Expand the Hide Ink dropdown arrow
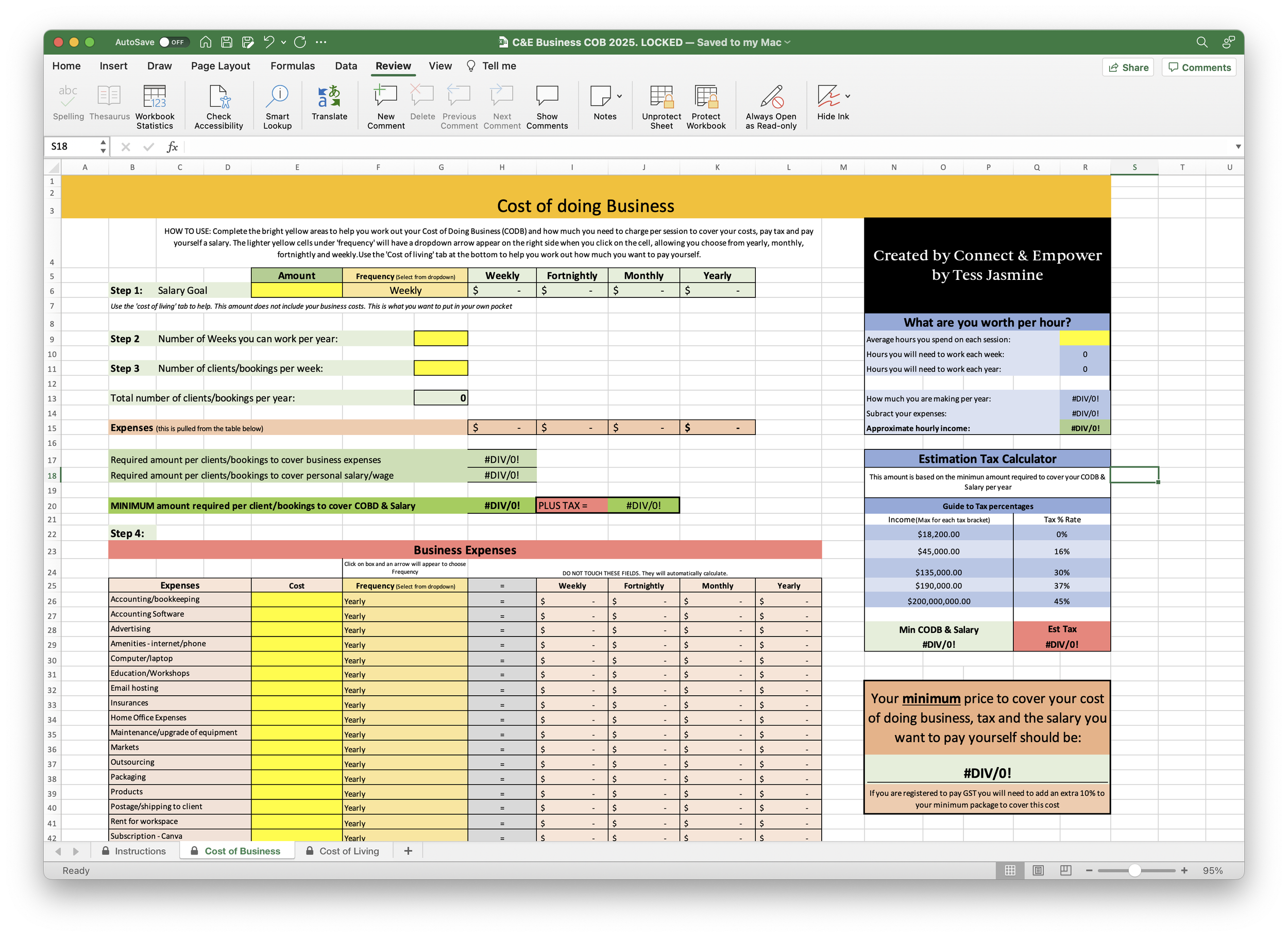This screenshot has height=937, width=1288. (848, 96)
